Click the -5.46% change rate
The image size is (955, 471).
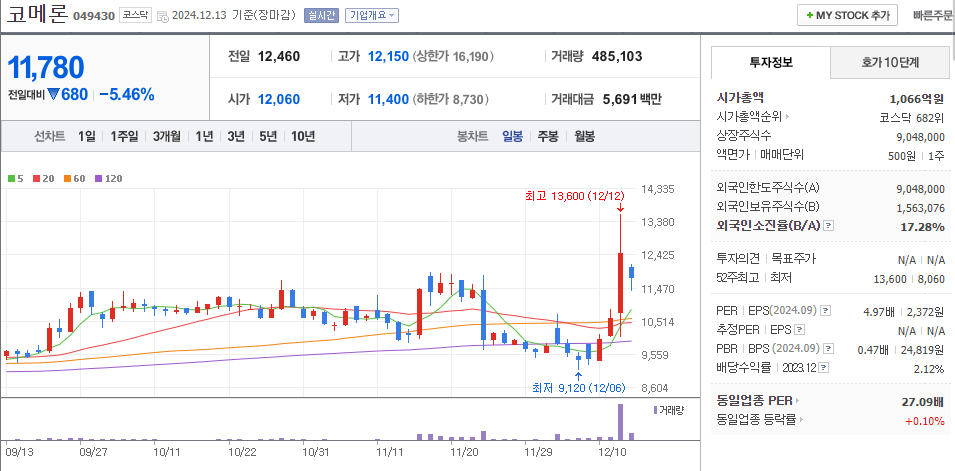point(127,95)
